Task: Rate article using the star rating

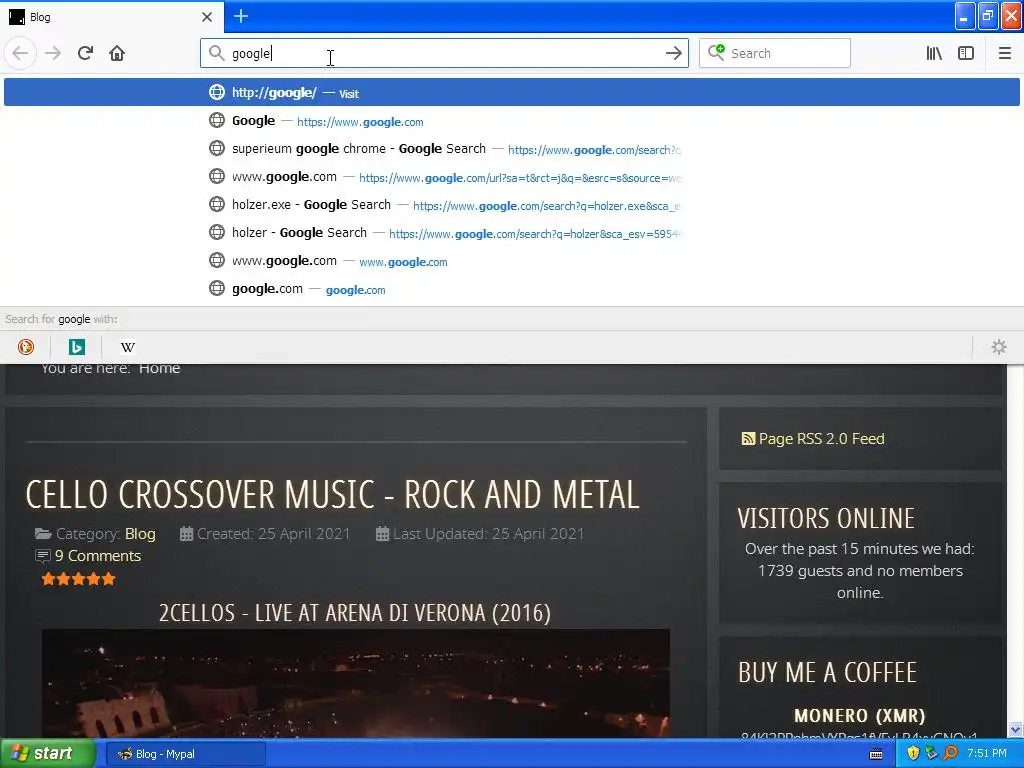Action: (78, 579)
